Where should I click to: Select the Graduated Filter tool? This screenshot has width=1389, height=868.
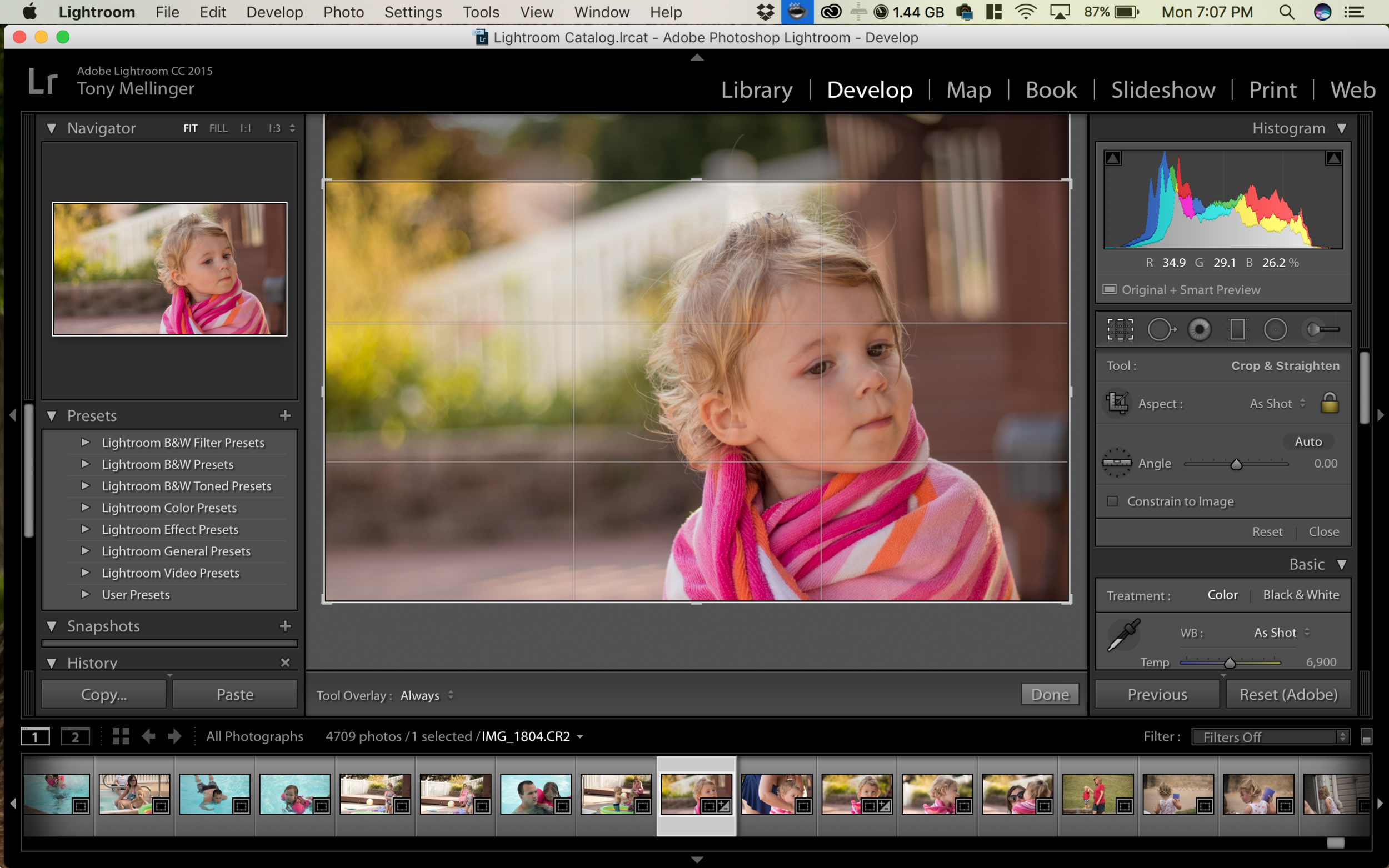pos(1237,329)
